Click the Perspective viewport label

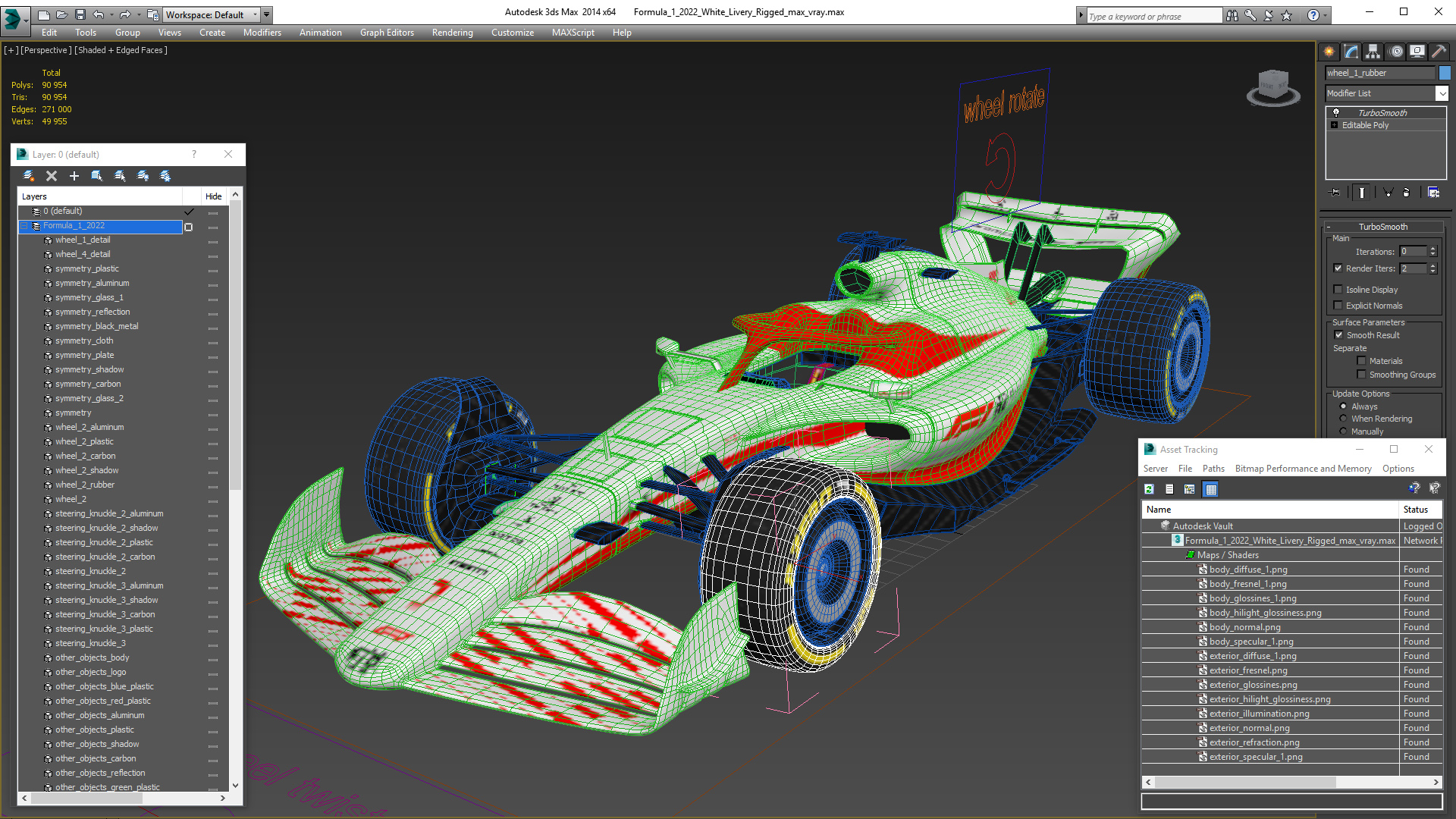click(x=45, y=50)
